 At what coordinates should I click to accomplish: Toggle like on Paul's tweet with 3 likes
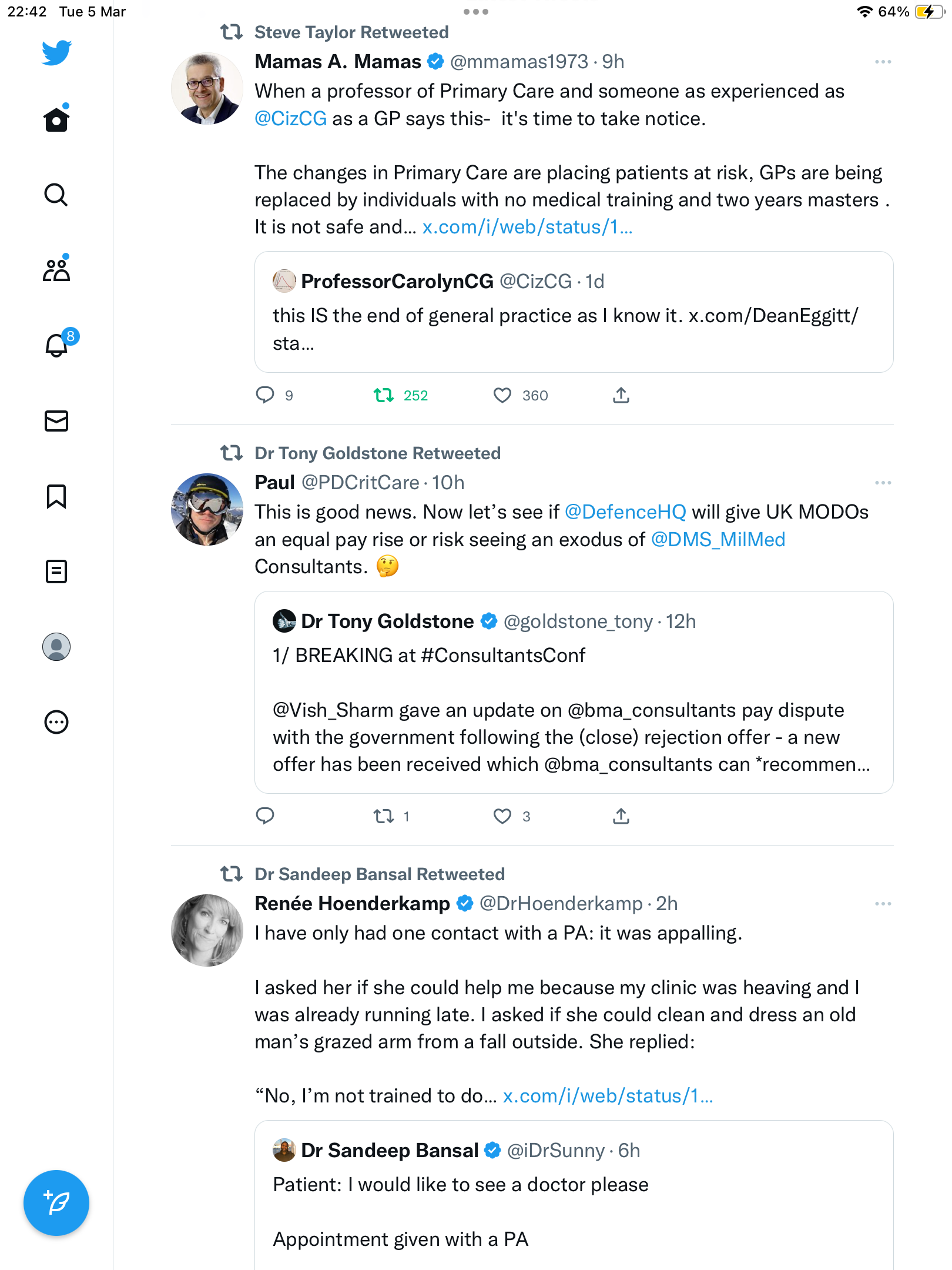pyautogui.click(x=502, y=816)
